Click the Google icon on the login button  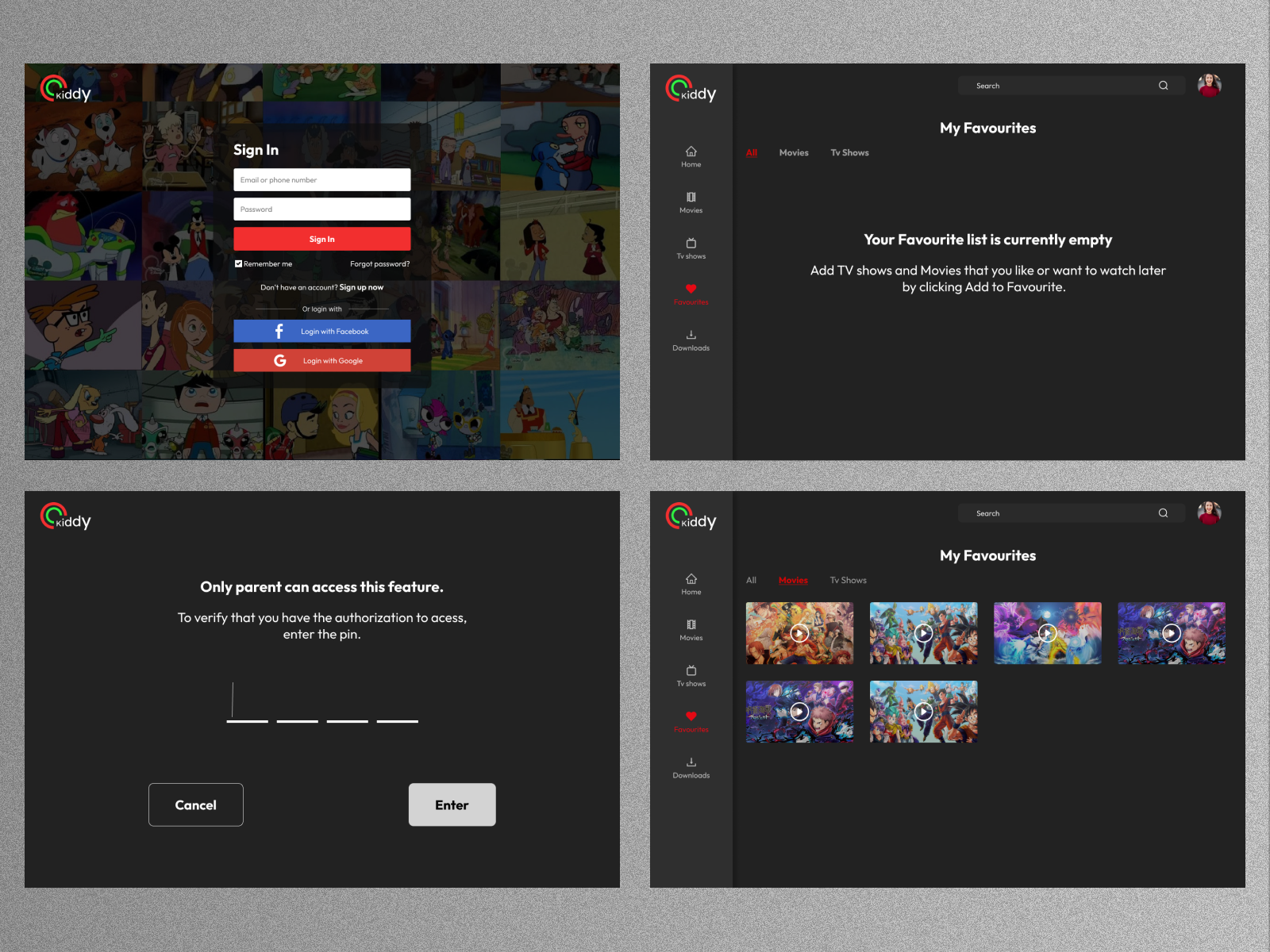[279, 359]
